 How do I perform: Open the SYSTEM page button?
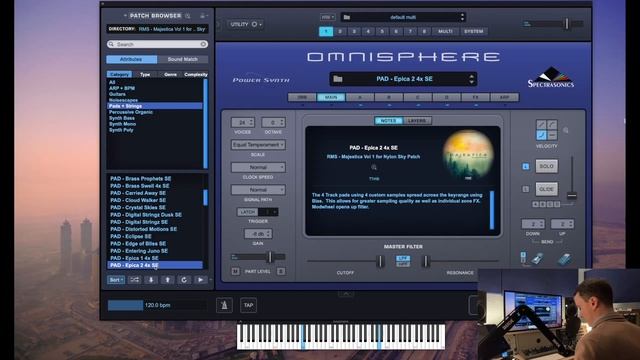pyautogui.click(x=473, y=31)
